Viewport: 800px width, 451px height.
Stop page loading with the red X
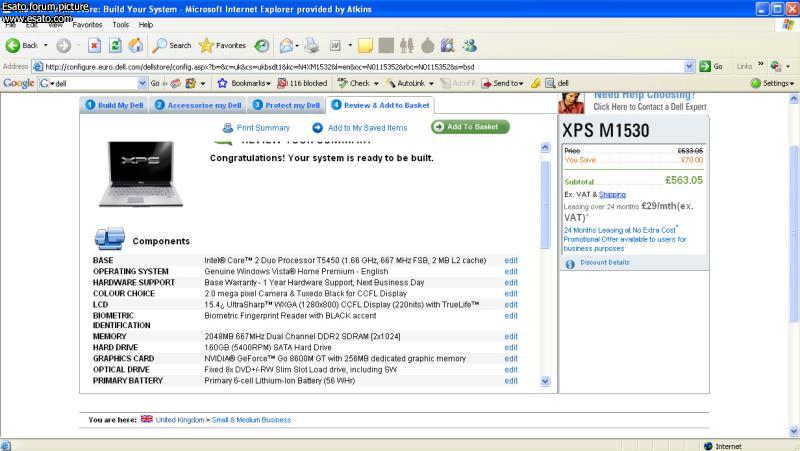coord(94,45)
